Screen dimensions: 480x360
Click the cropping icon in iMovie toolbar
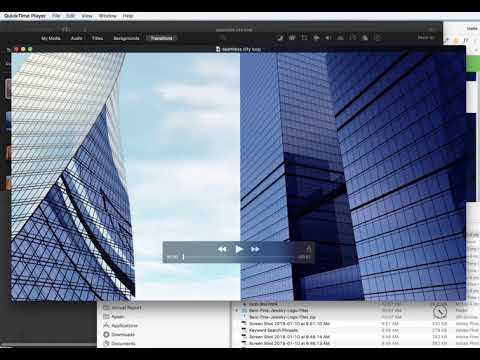click(304, 38)
